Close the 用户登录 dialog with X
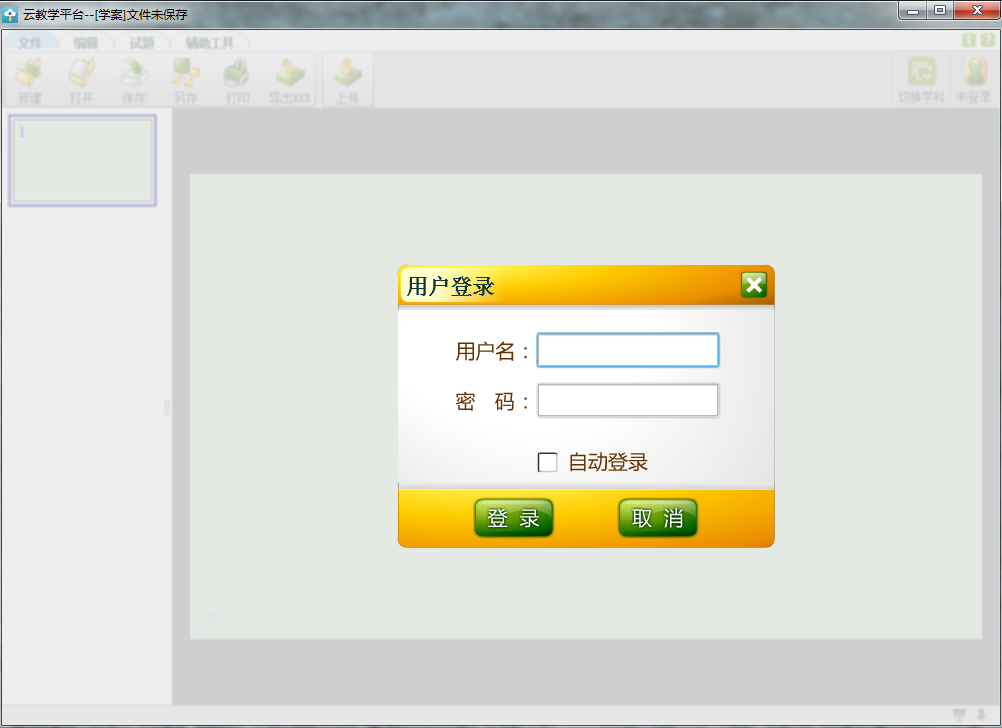Image resolution: width=1002 pixels, height=728 pixels. 754,285
